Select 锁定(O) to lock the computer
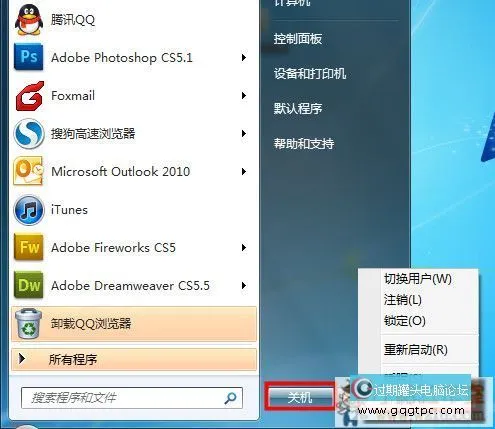 coord(405,321)
